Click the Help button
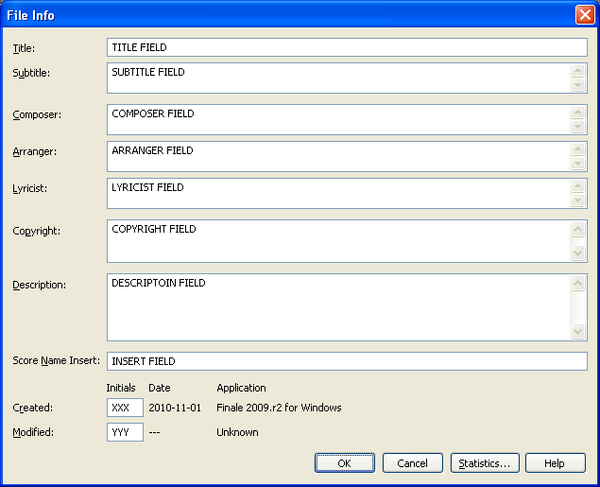The height and width of the screenshot is (487, 600). [554, 463]
